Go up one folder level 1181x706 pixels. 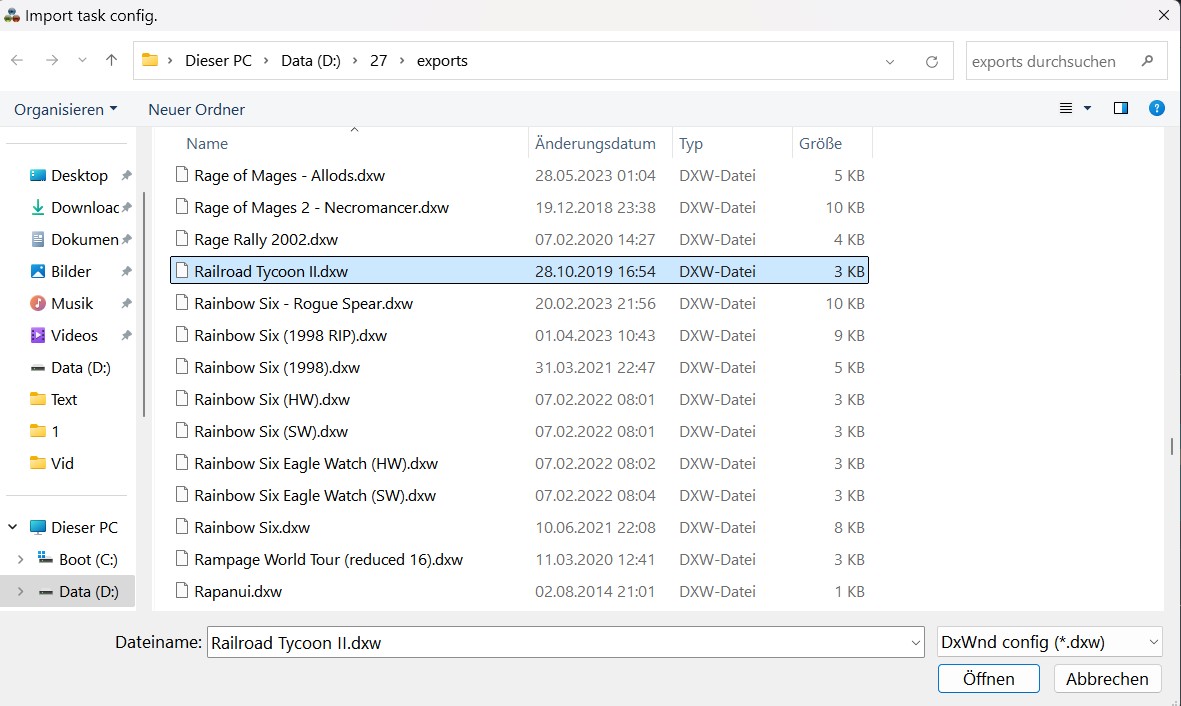[x=111, y=60]
